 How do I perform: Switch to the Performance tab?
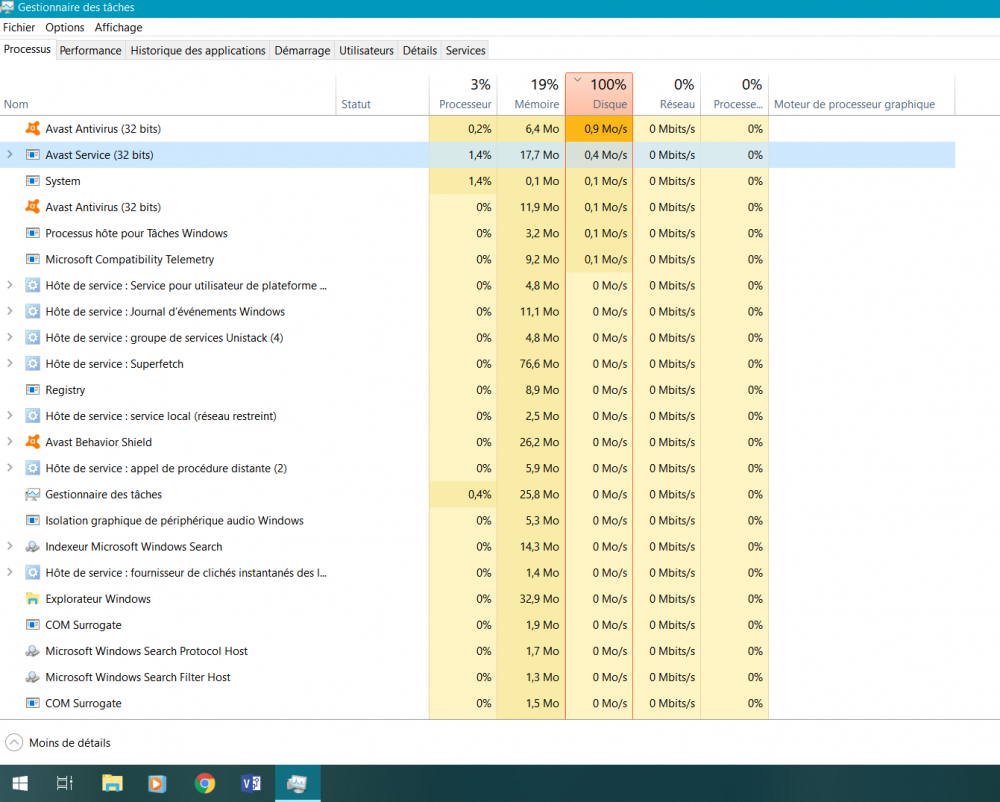tap(90, 51)
